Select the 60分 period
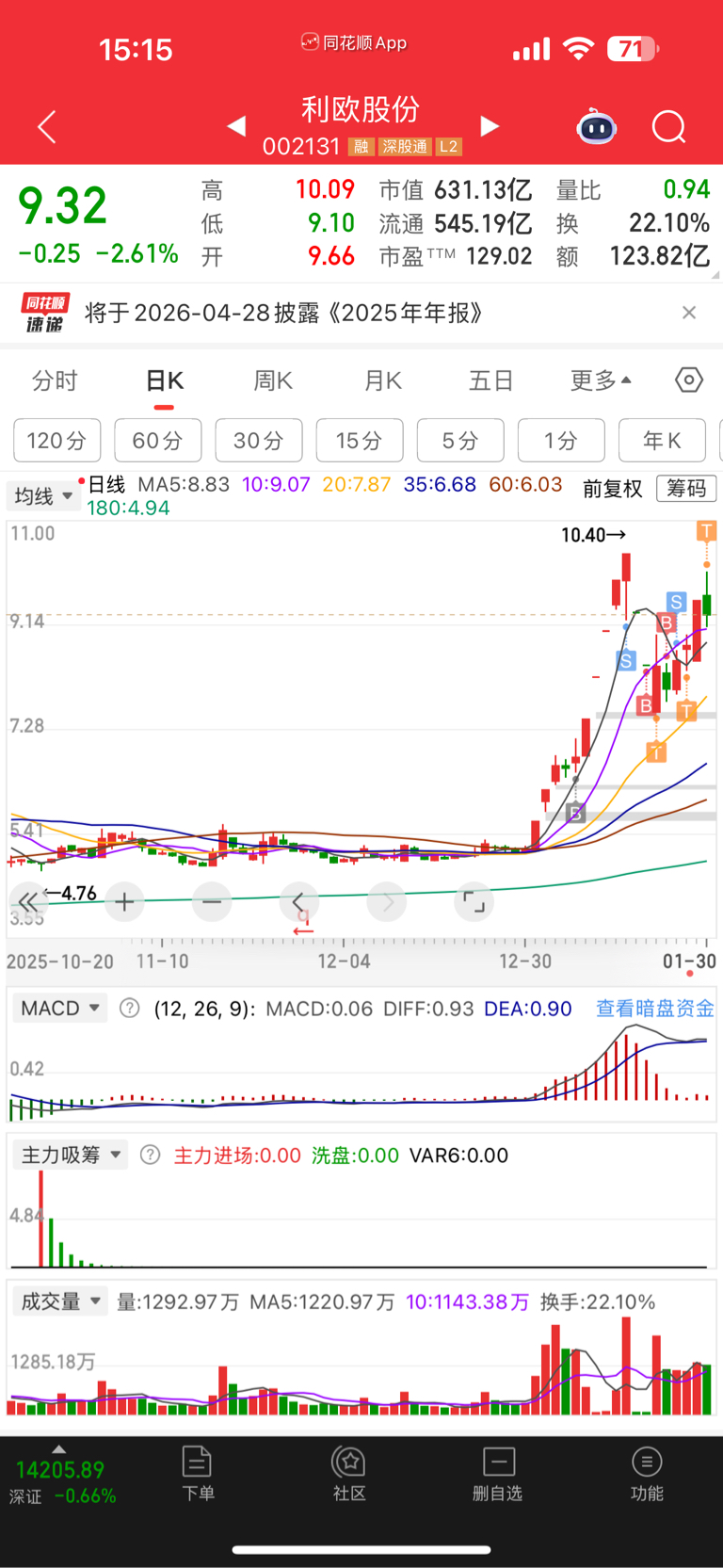 pyautogui.click(x=157, y=440)
